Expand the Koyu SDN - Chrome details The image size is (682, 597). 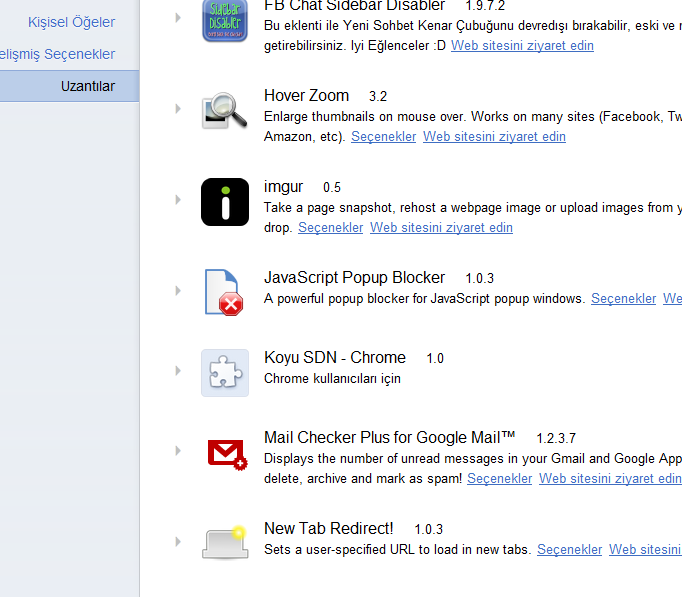pyautogui.click(x=178, y=370)
